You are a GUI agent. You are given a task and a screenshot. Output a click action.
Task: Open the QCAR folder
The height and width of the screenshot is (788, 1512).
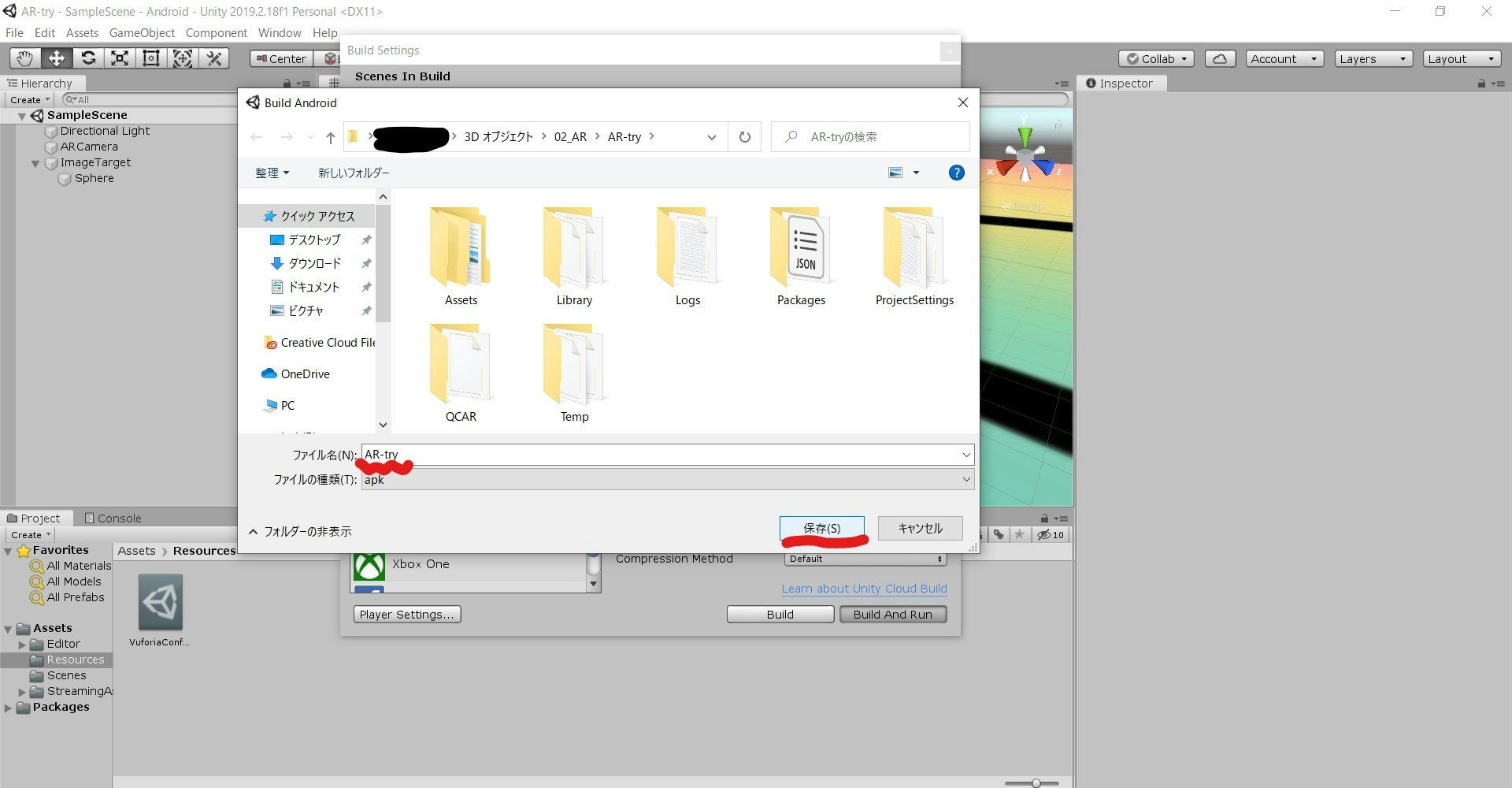pos(461,374)
